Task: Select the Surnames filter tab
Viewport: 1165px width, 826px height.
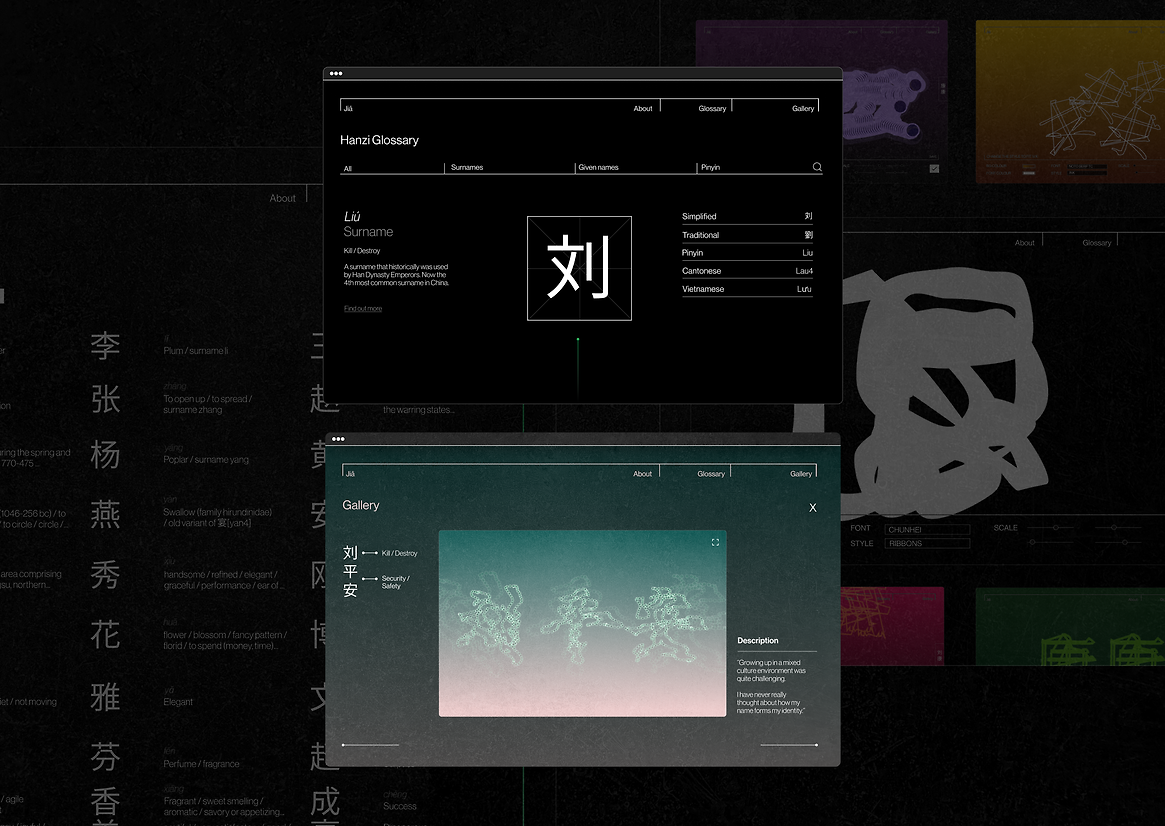Action: tap(467, 168)
